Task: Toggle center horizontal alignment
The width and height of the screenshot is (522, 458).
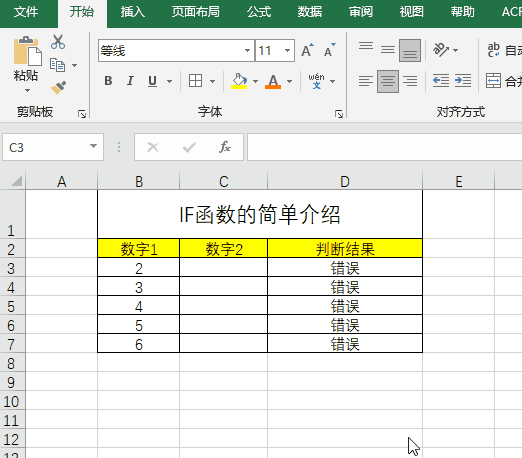Action: point(388,81)
